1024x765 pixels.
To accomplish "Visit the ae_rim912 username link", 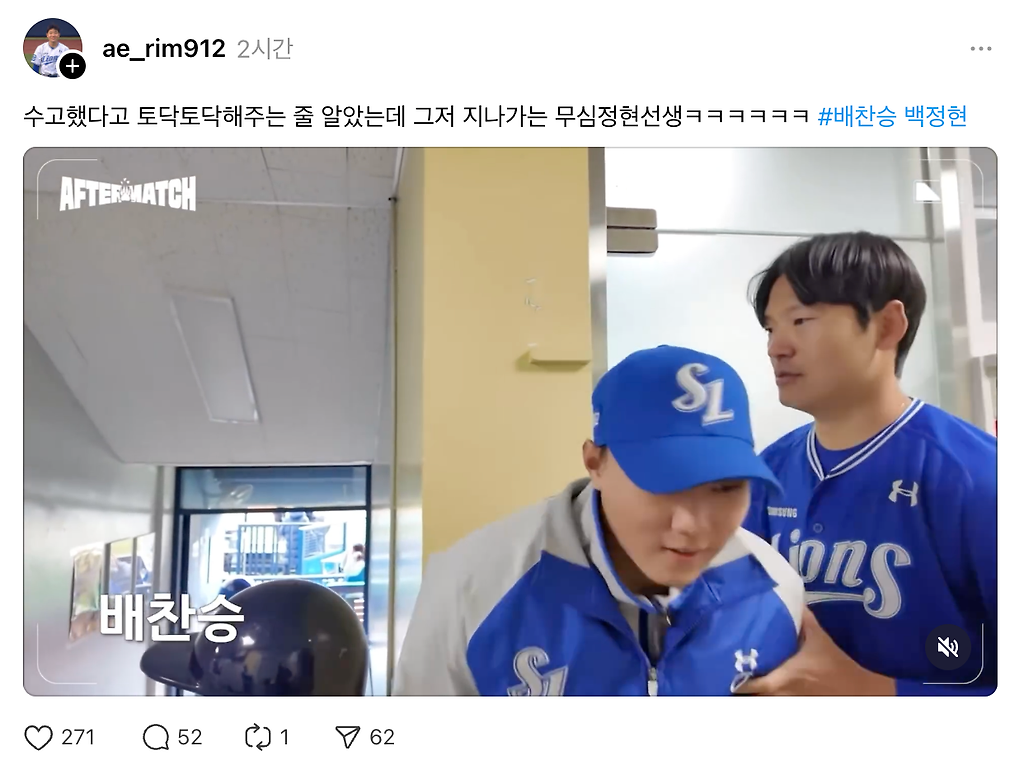I will pyautogui.click(x=164, y=48).
